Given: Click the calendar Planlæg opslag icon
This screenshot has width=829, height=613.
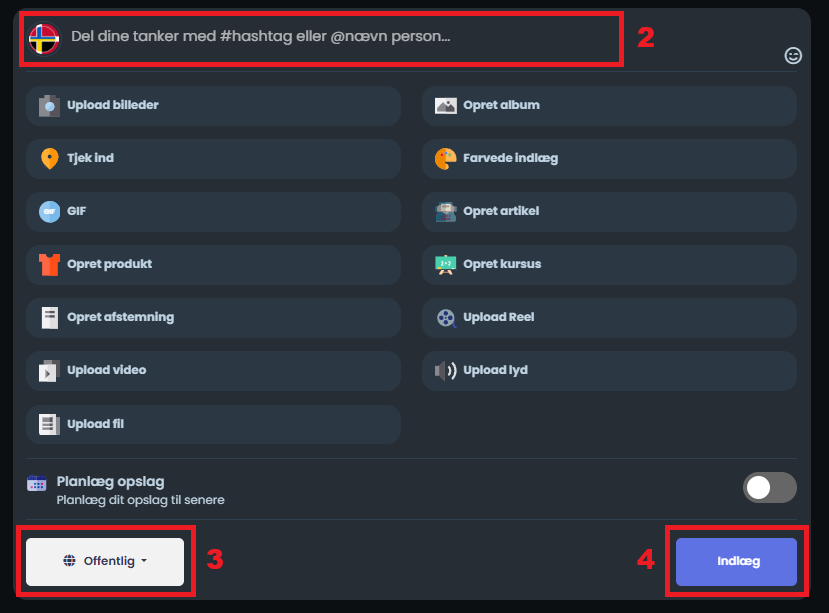Looking at the screenshot, I should (37, 483).
